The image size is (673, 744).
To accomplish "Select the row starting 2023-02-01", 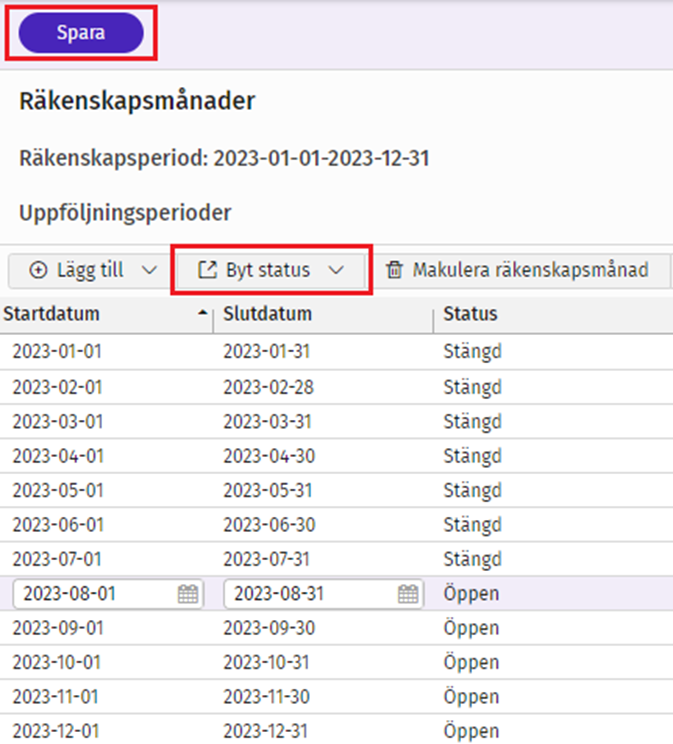I will click(x=336, y=387).
